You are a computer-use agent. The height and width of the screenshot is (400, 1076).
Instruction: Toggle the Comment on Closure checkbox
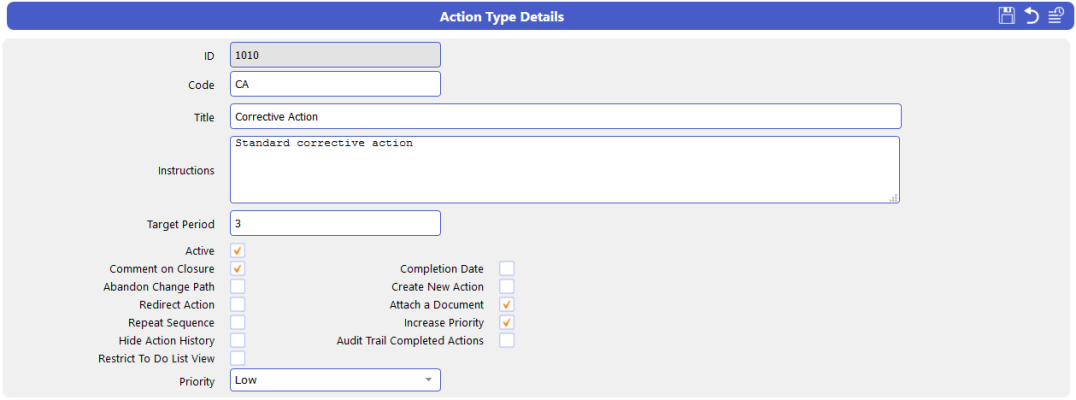237,269
